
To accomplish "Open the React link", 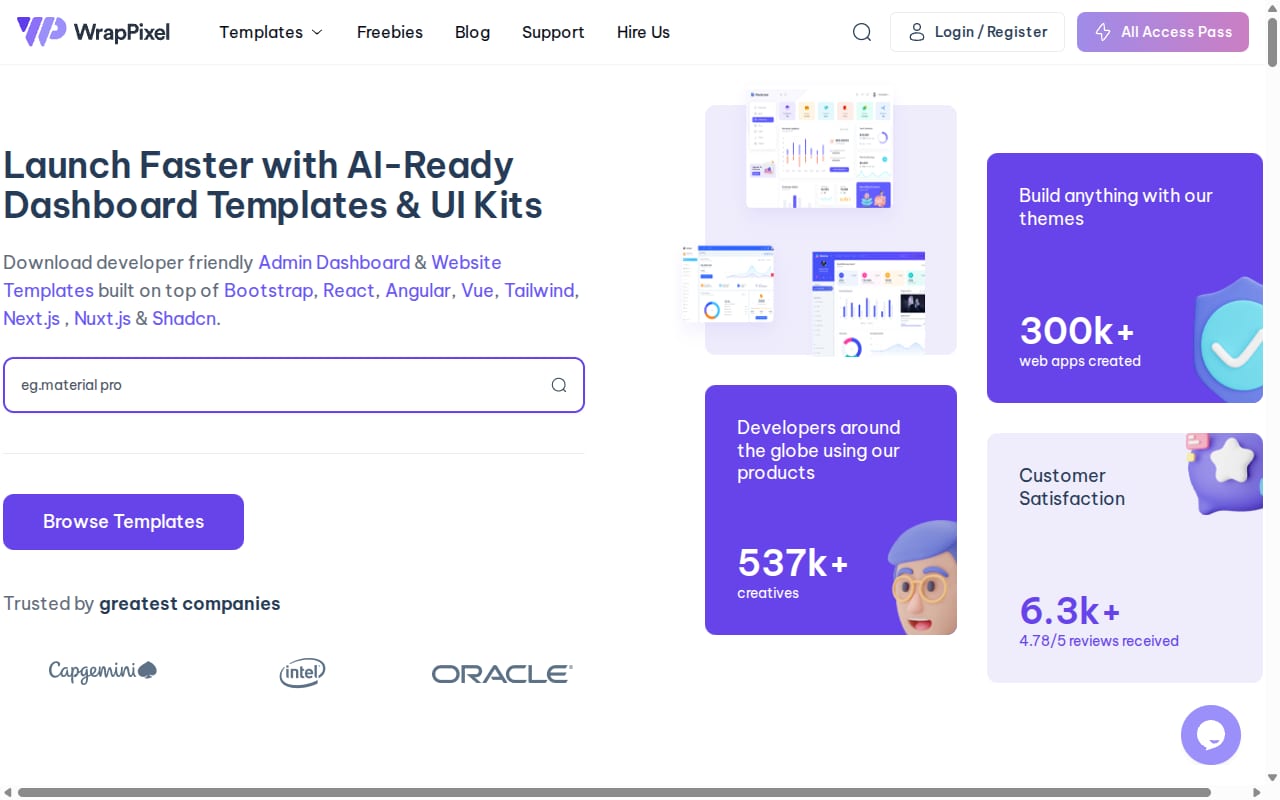I will 348,290.
